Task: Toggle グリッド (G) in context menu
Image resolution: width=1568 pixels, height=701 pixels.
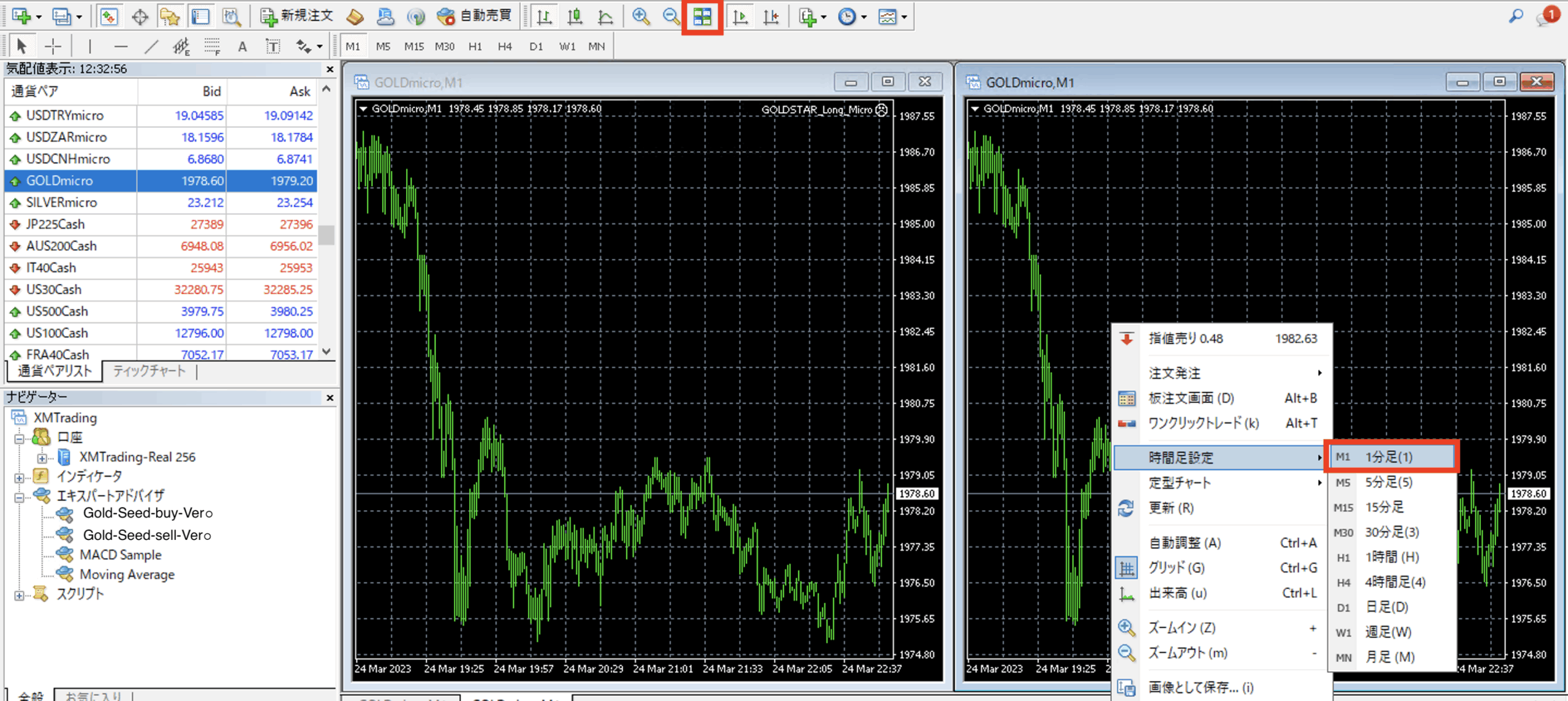Action: (1223, 568)
